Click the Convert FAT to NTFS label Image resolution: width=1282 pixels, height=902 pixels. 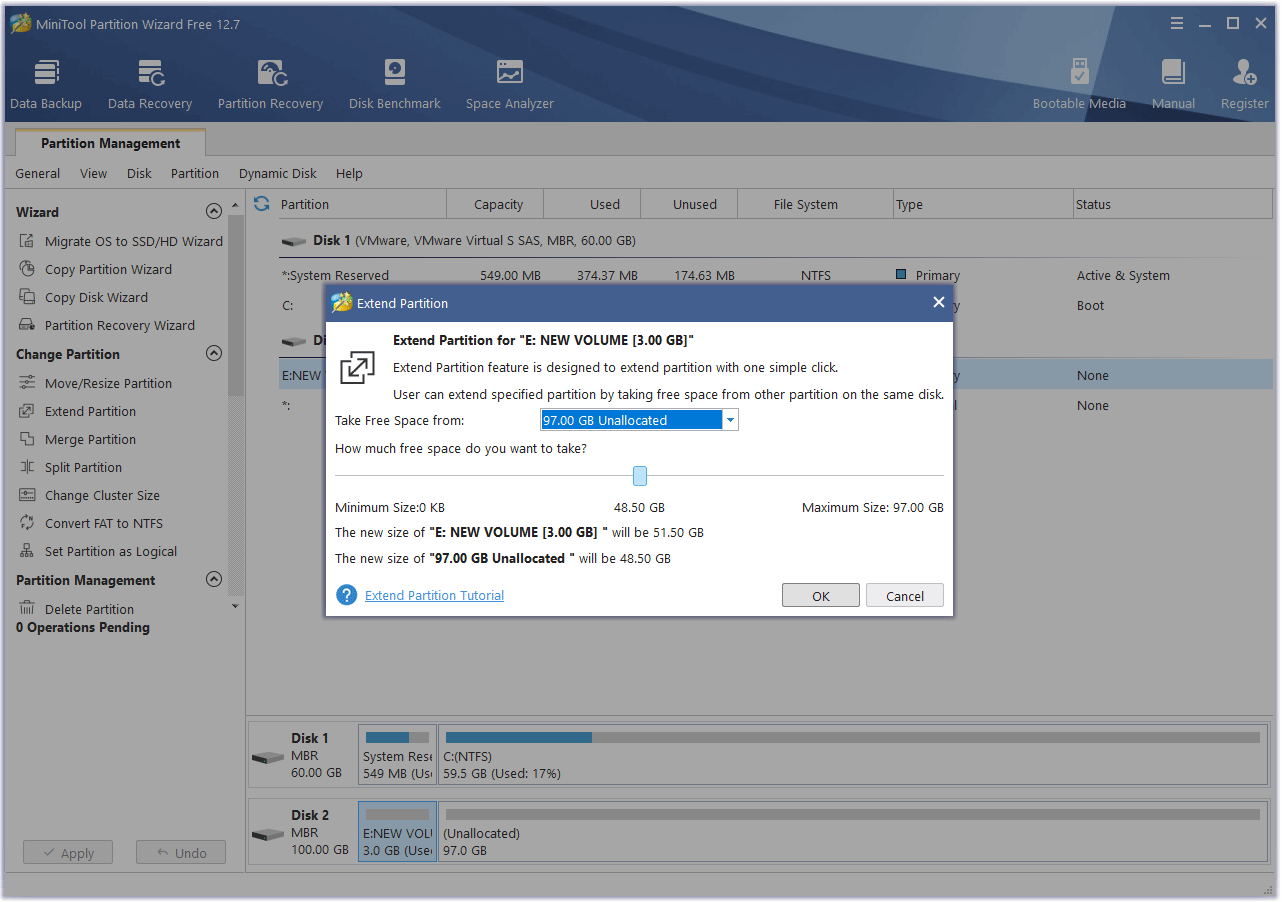coord(104,523)
